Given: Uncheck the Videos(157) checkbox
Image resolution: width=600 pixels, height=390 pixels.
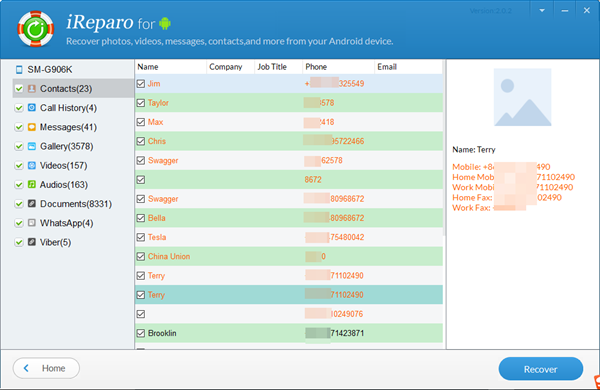Looking at the screenshot, I should [19, 165].
